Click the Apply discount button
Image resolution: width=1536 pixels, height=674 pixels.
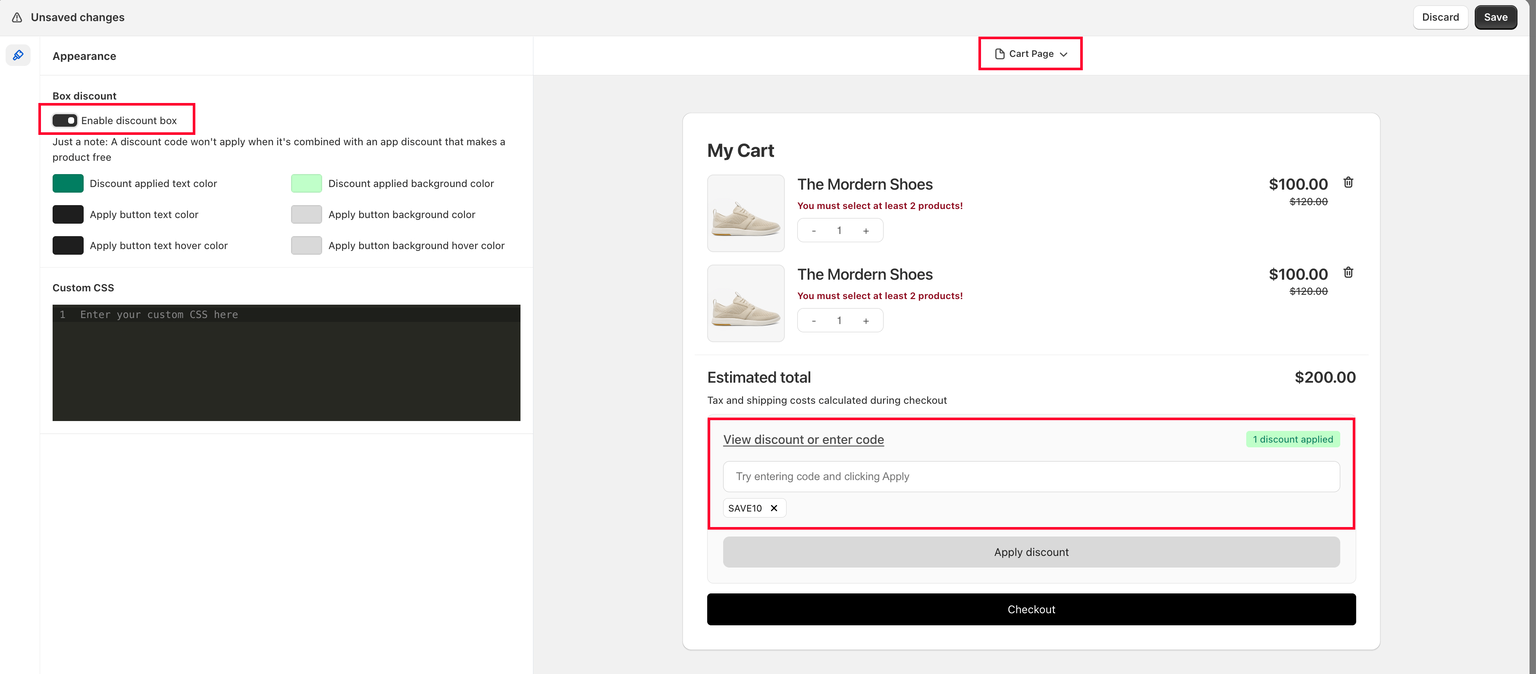1031,552
